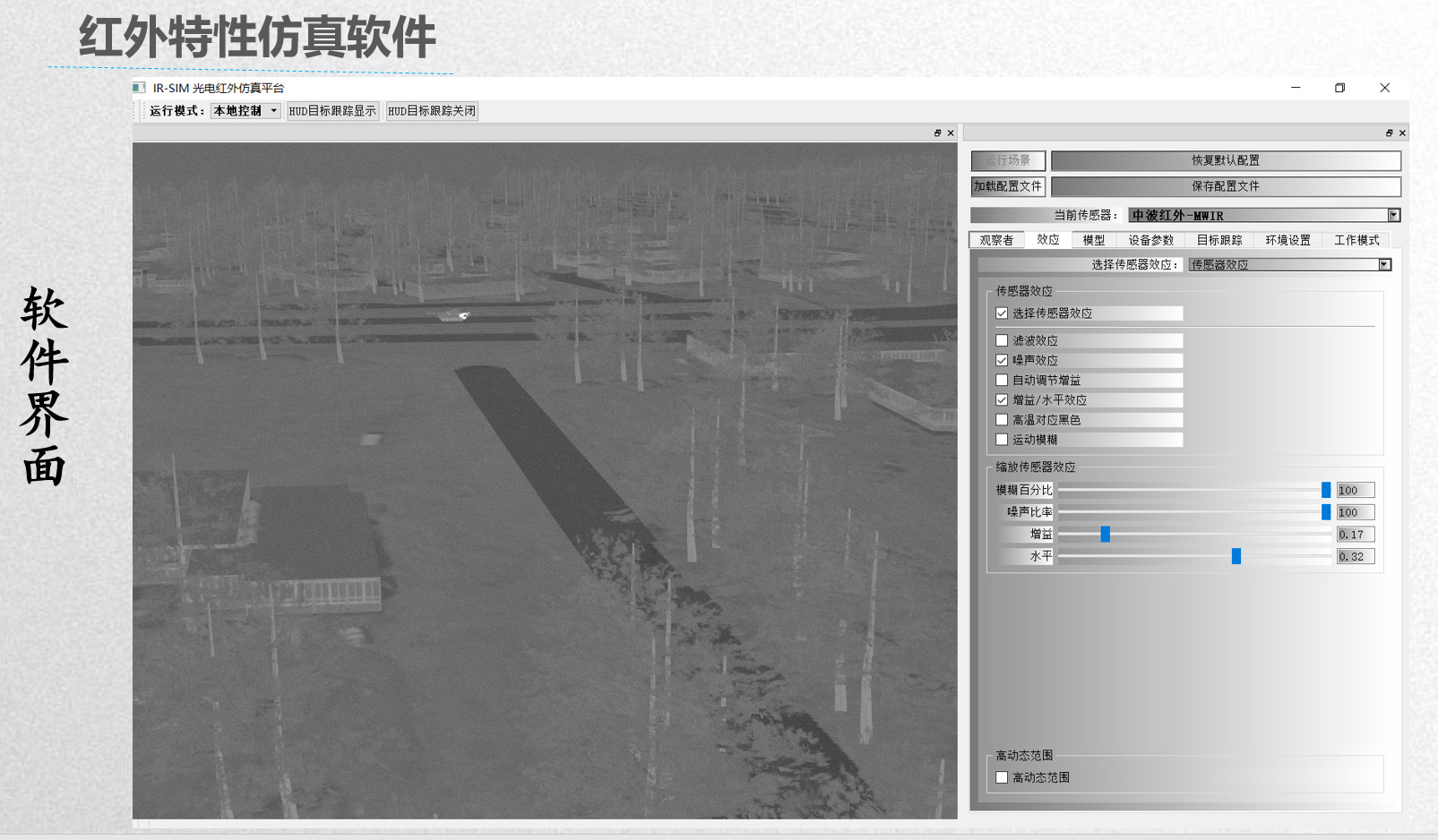This screenshot has height=840, width=1438.
Task: Float the left scene view panel
Action: pos(937,133)
